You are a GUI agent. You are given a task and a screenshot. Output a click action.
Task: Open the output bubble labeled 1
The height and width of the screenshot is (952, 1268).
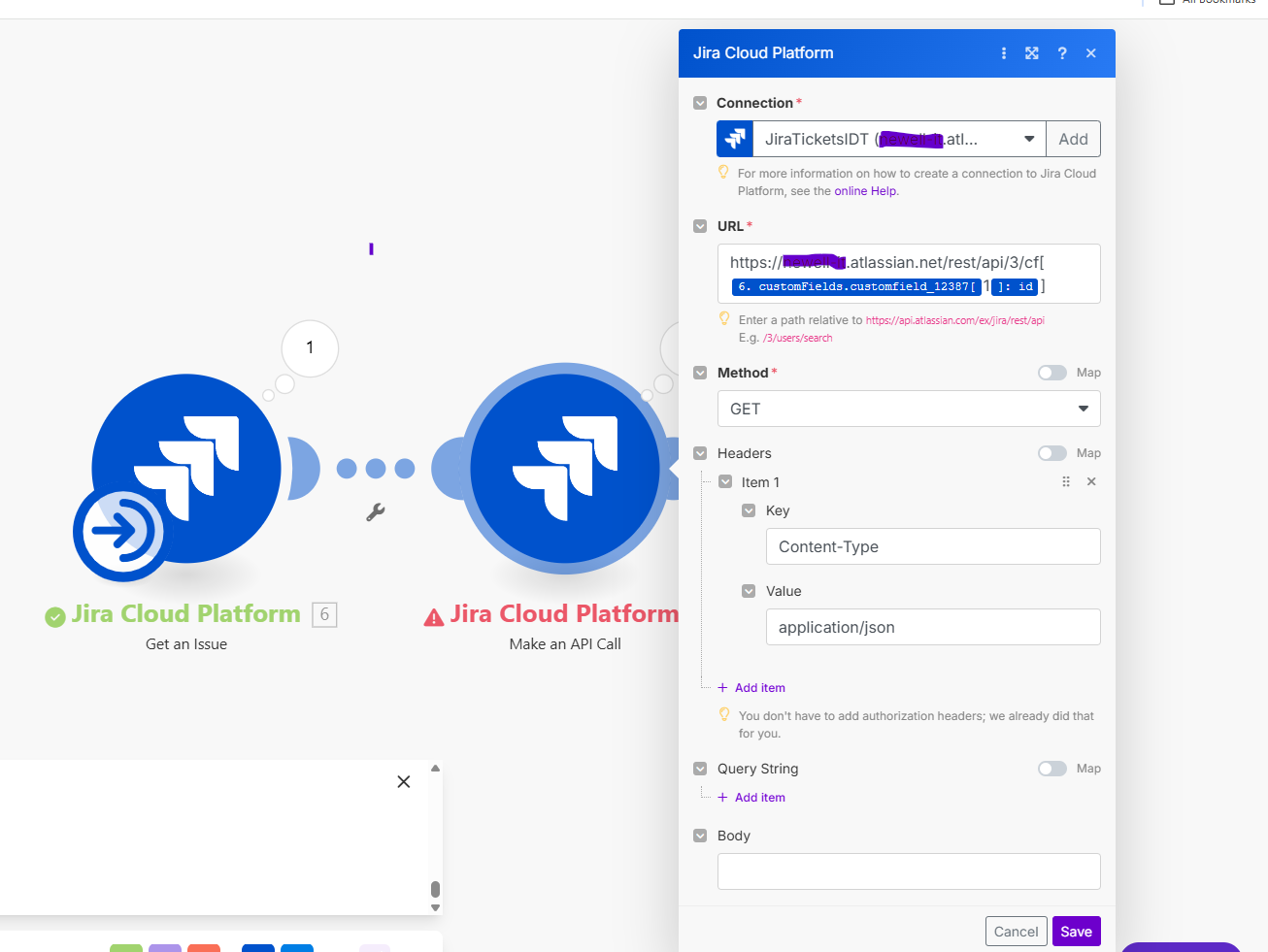(310, 348)
